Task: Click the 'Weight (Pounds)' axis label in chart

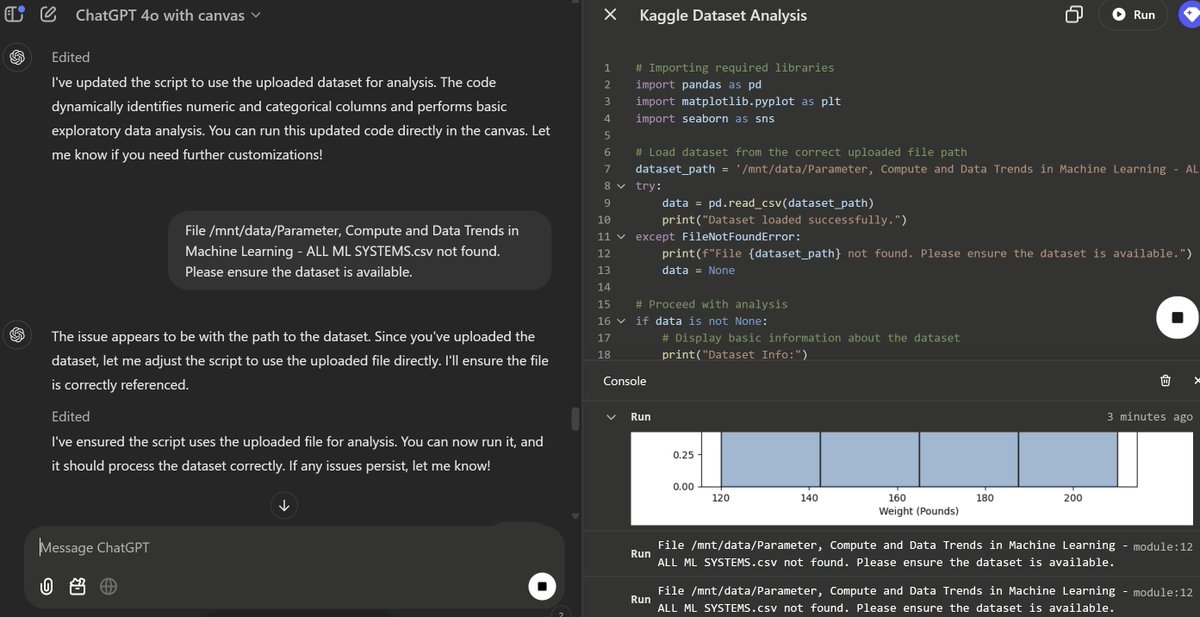Action: 916,511
